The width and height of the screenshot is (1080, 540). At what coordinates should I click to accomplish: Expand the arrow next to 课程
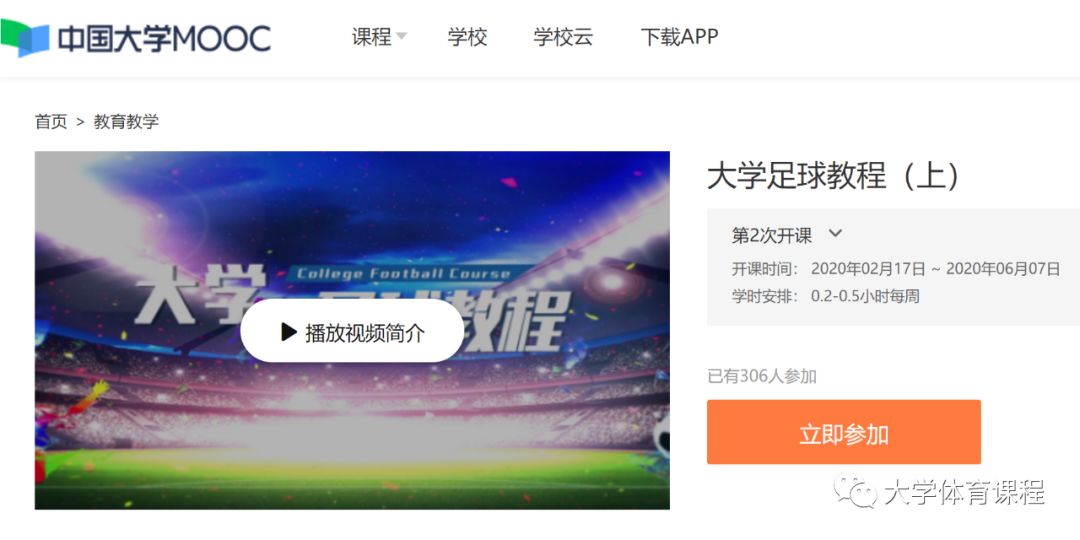coord(402,36)
